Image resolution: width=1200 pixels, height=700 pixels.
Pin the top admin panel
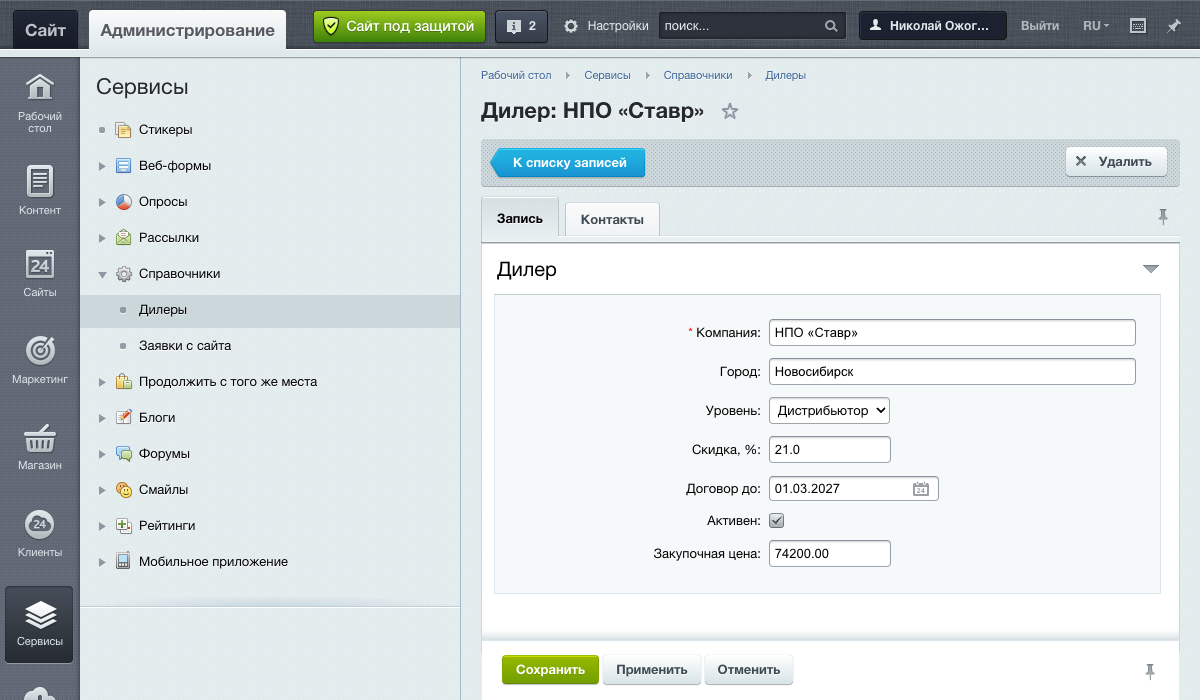pyautogui.click(x=1174, y=26)
